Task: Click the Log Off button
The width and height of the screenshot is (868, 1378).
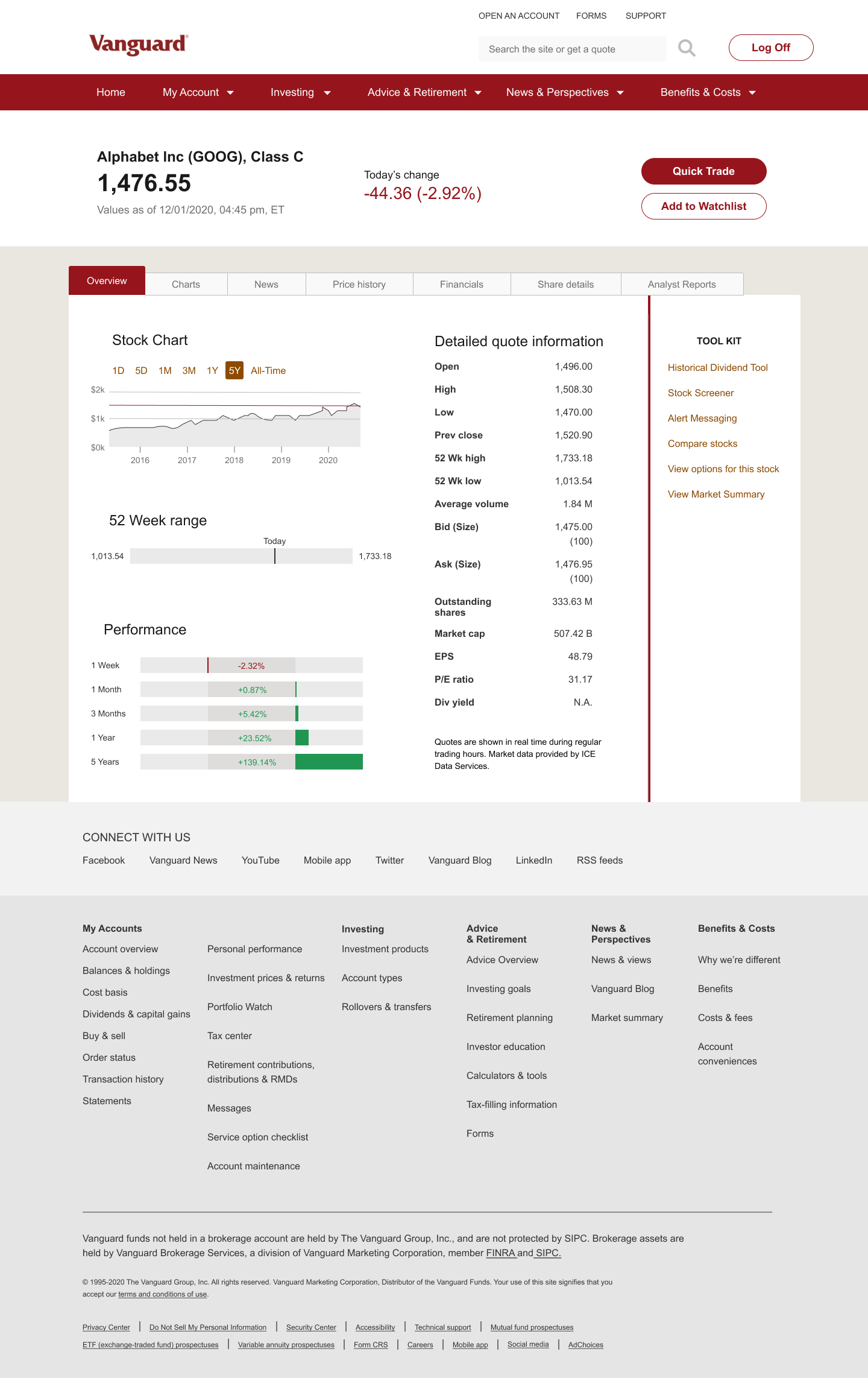Action: 771,48
